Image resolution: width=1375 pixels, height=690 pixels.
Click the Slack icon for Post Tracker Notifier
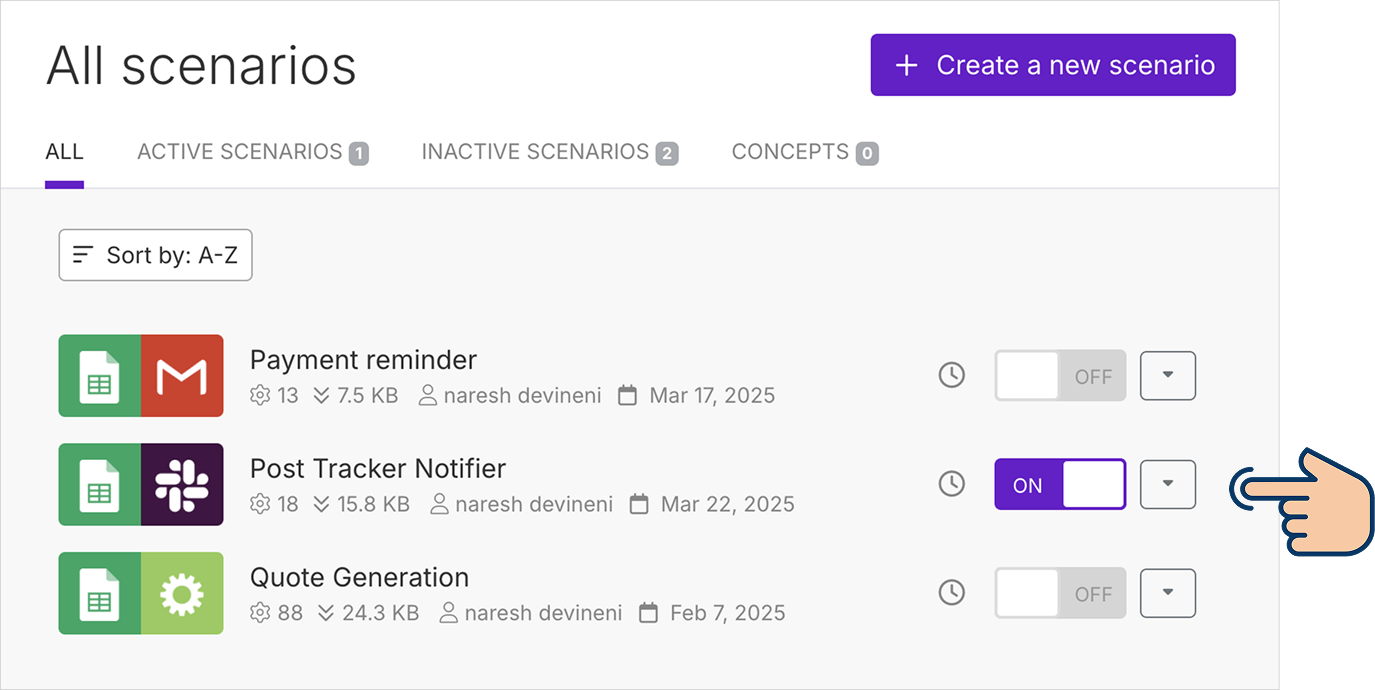[182, 485]
